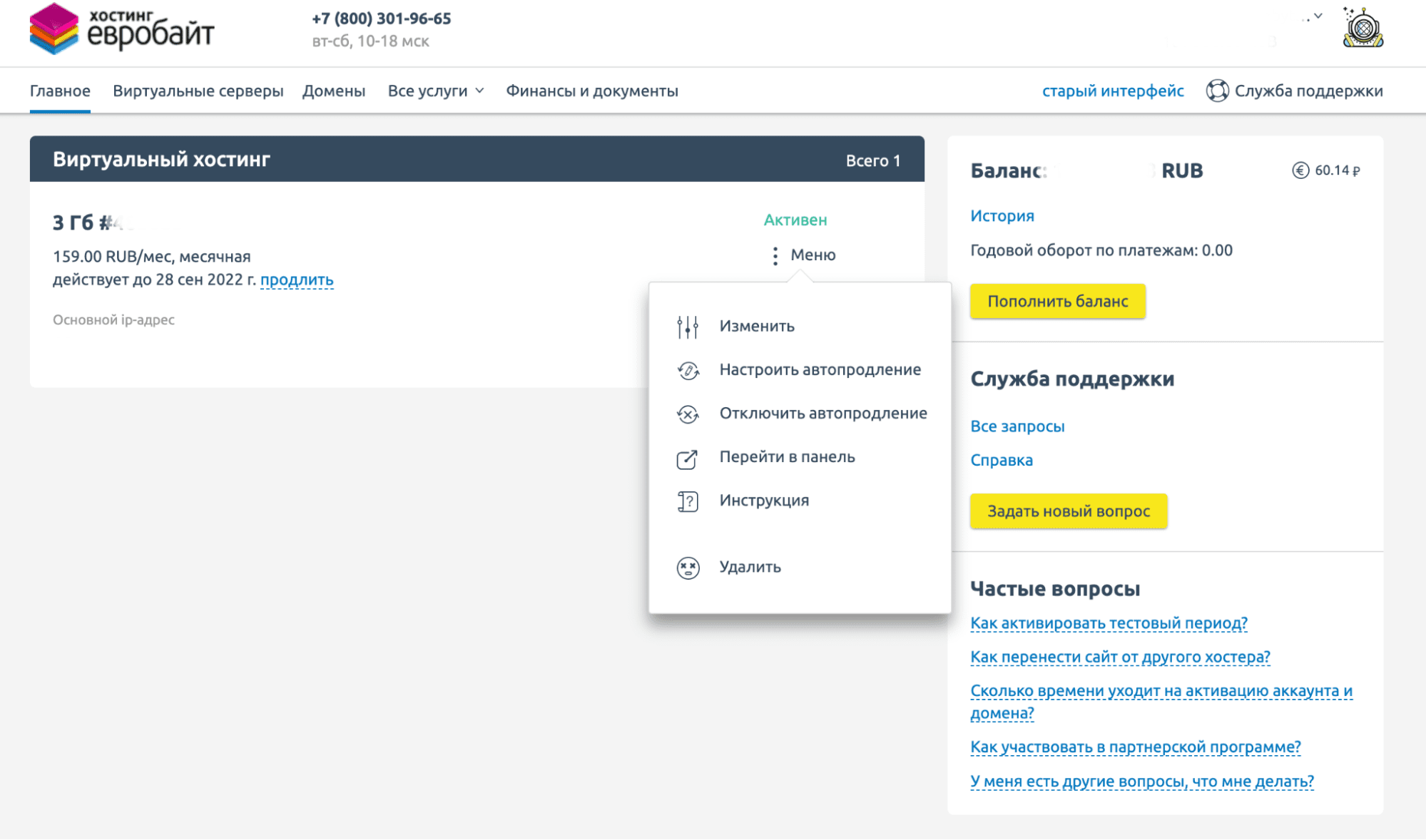Expand the Все услуги dropdown

[436, 91]
